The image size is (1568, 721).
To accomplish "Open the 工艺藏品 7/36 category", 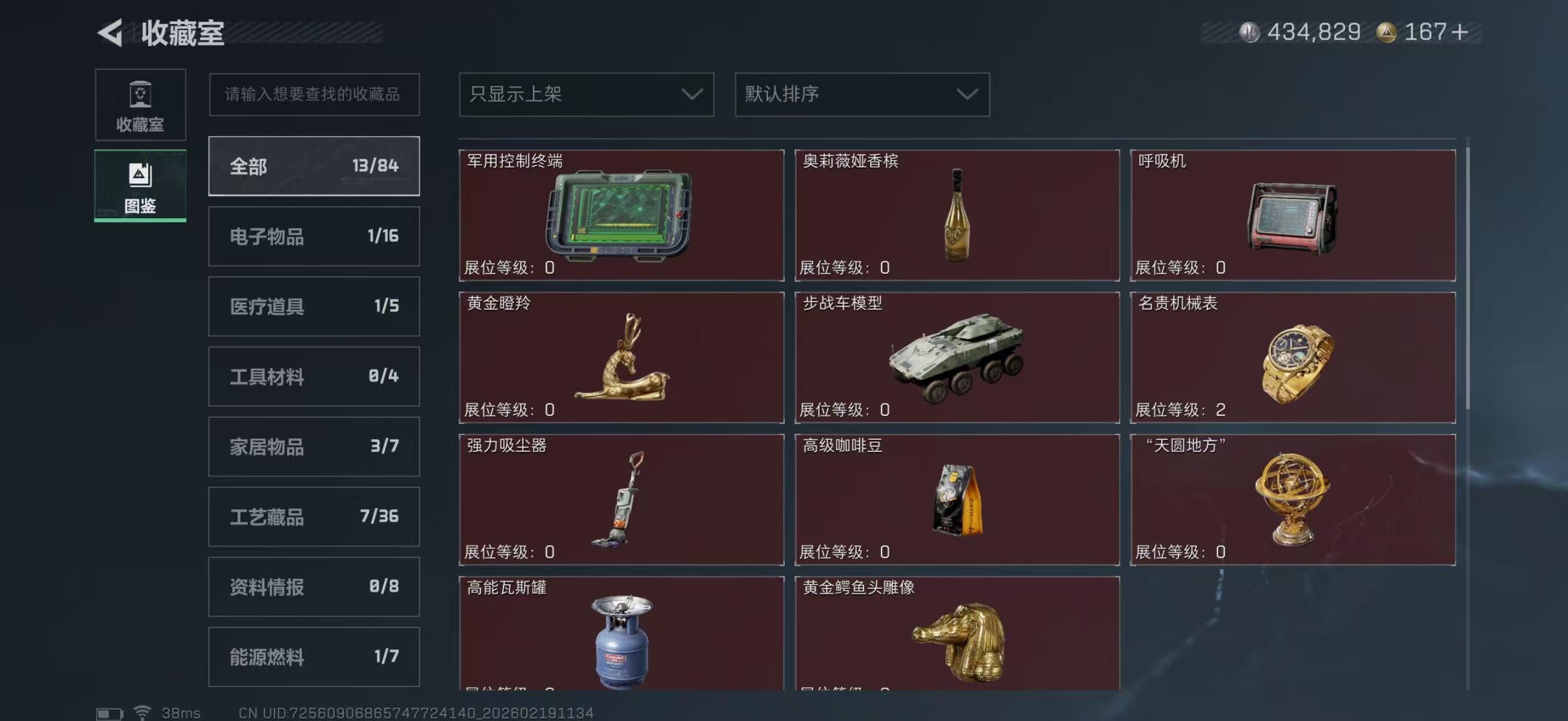I will coord(313,517).
